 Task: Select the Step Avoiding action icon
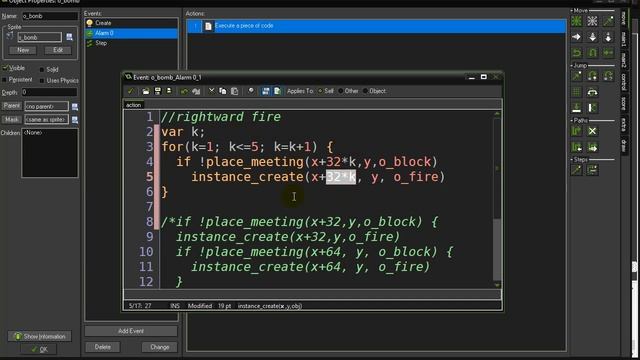(x=592, y=170)
